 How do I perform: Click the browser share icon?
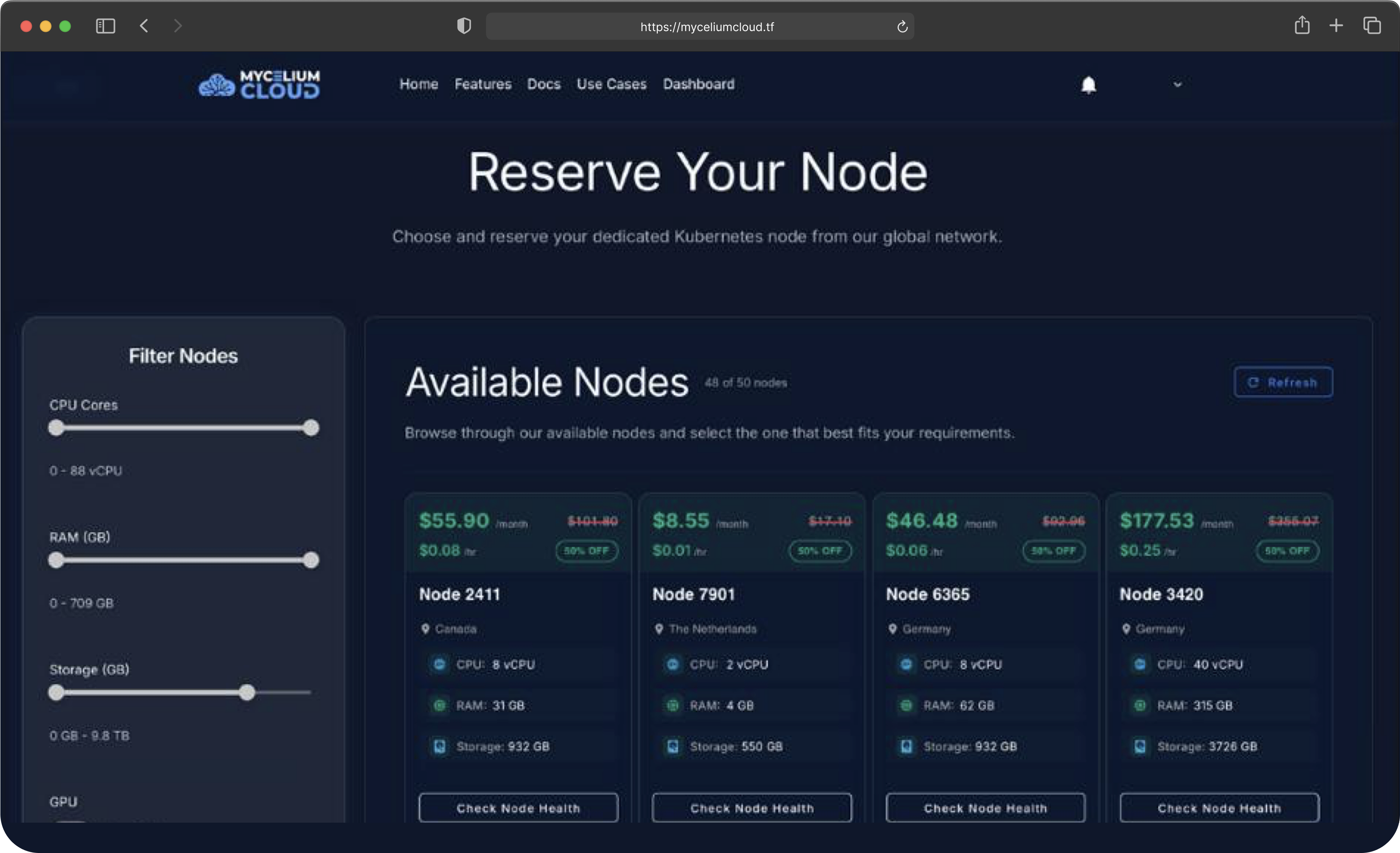[x=1302, y=26]
